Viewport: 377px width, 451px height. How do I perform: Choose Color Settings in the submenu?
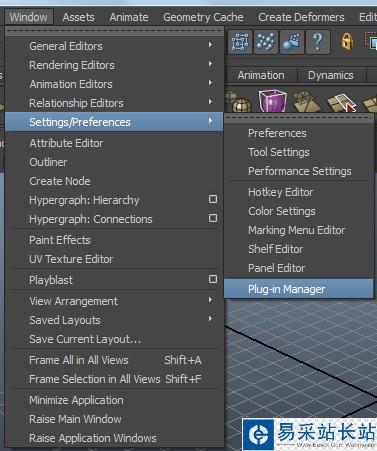[x=299, y=211]
